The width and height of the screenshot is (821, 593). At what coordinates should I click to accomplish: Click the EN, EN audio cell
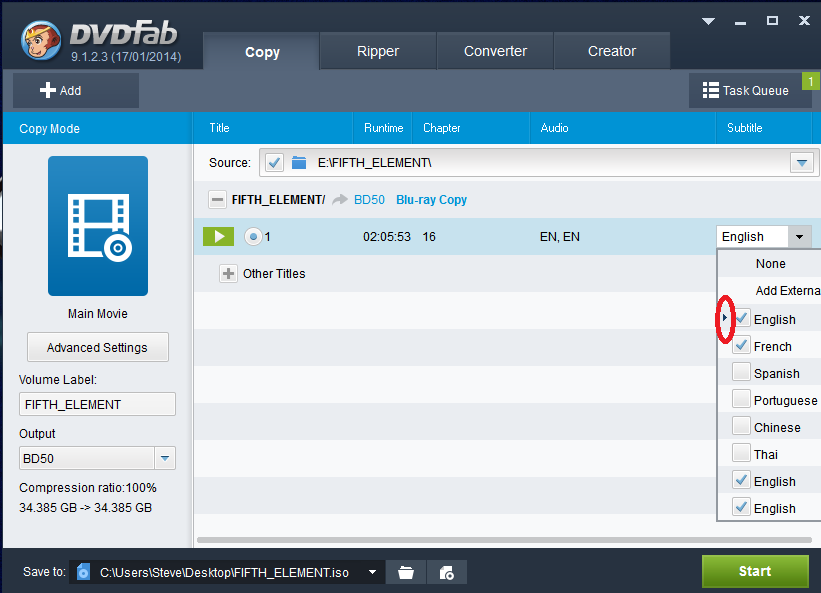click(560, 237)
